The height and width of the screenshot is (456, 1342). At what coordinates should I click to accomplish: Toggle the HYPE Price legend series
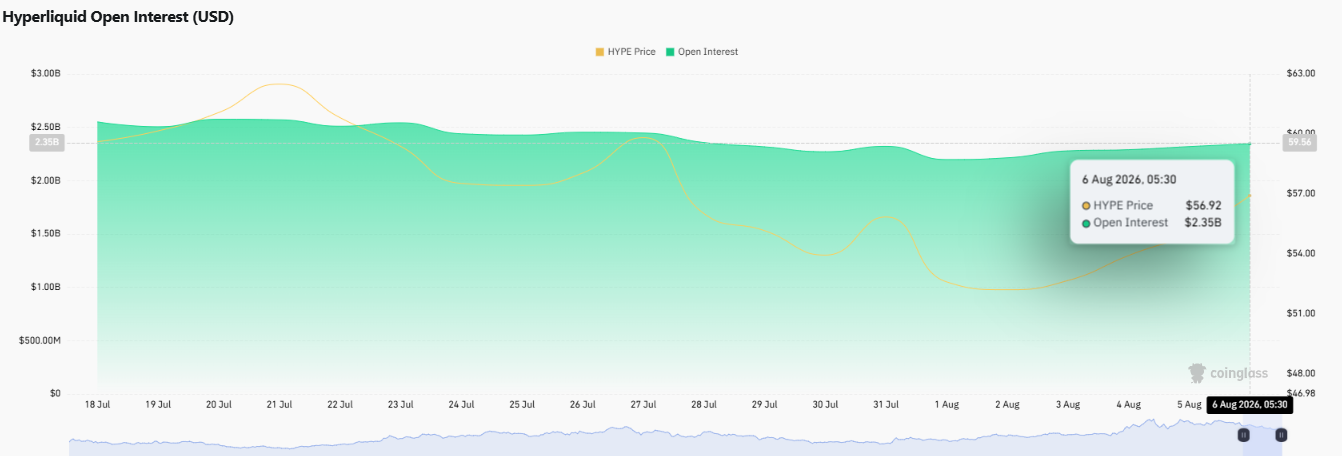click(x=625, y=51)
